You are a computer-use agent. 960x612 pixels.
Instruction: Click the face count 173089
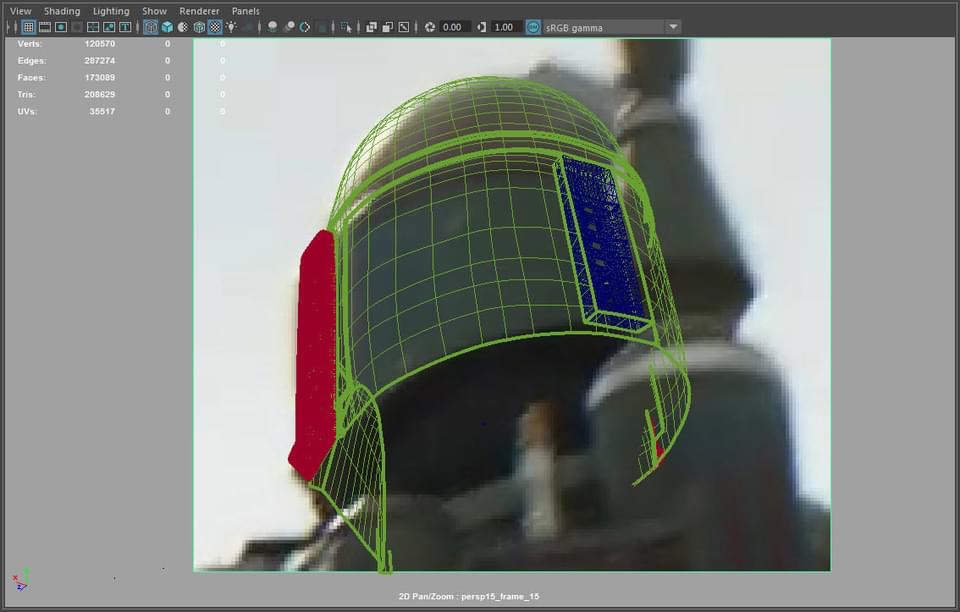click(x=100, y=78)
